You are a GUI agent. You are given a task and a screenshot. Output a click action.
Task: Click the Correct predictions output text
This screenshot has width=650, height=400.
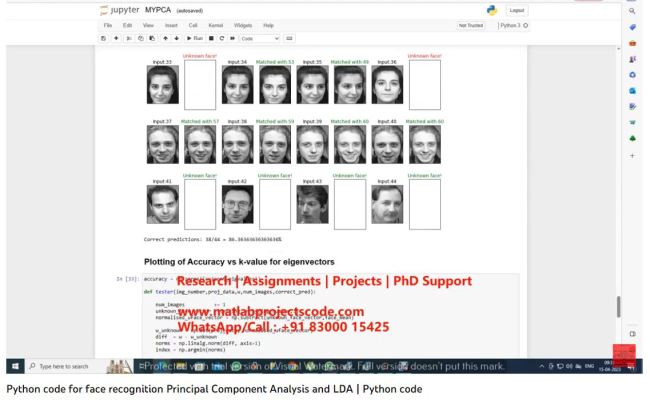pos(213,239)
